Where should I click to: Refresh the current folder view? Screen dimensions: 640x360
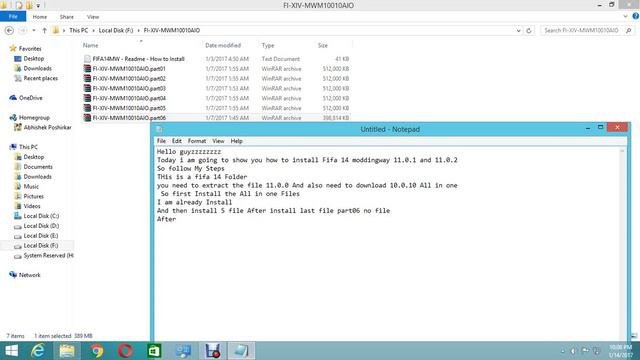(x=529, y=31)
